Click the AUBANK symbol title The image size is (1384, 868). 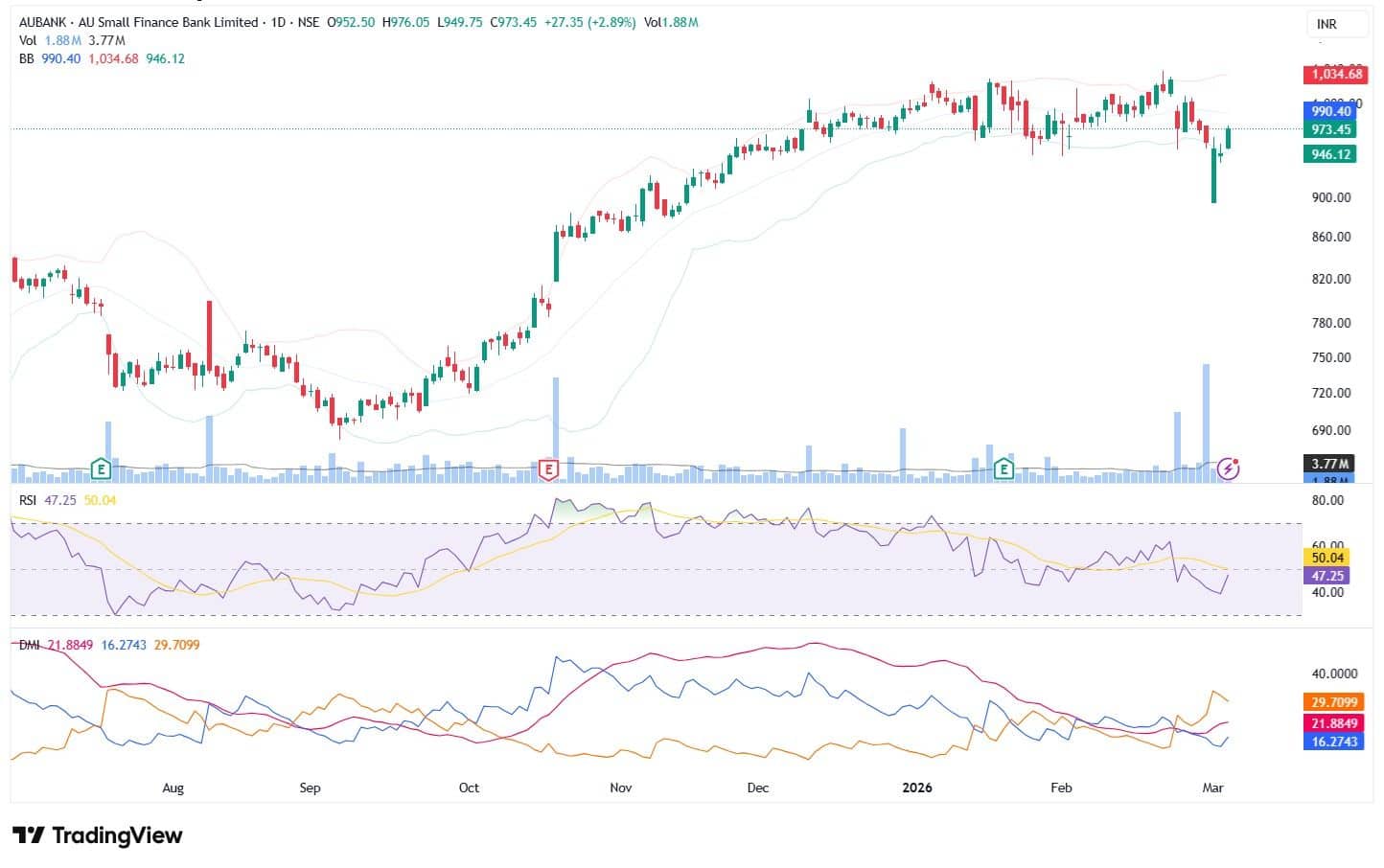(139, 22)
